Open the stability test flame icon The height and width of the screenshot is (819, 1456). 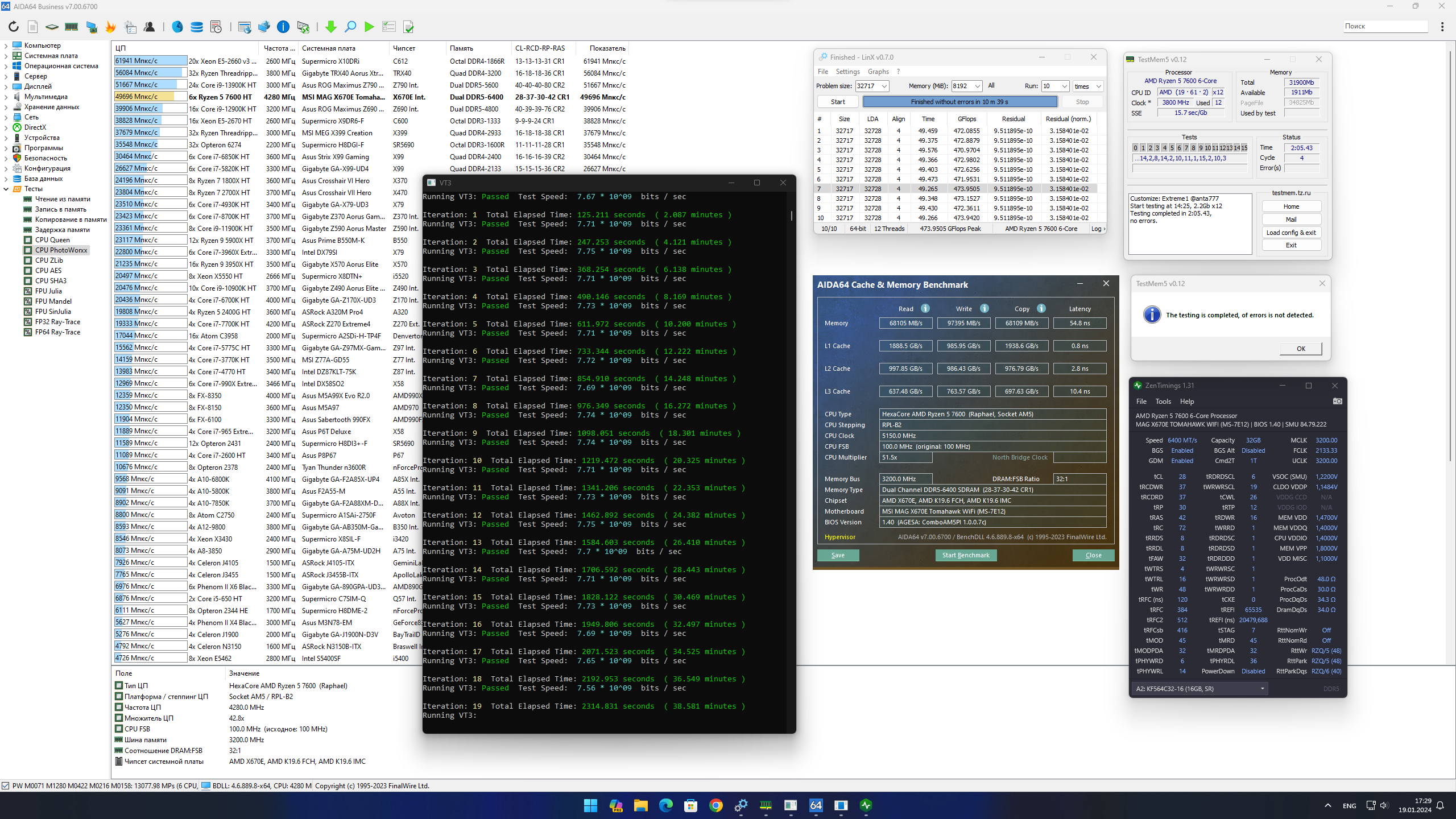pyautogui.click(x=110, y=27)
